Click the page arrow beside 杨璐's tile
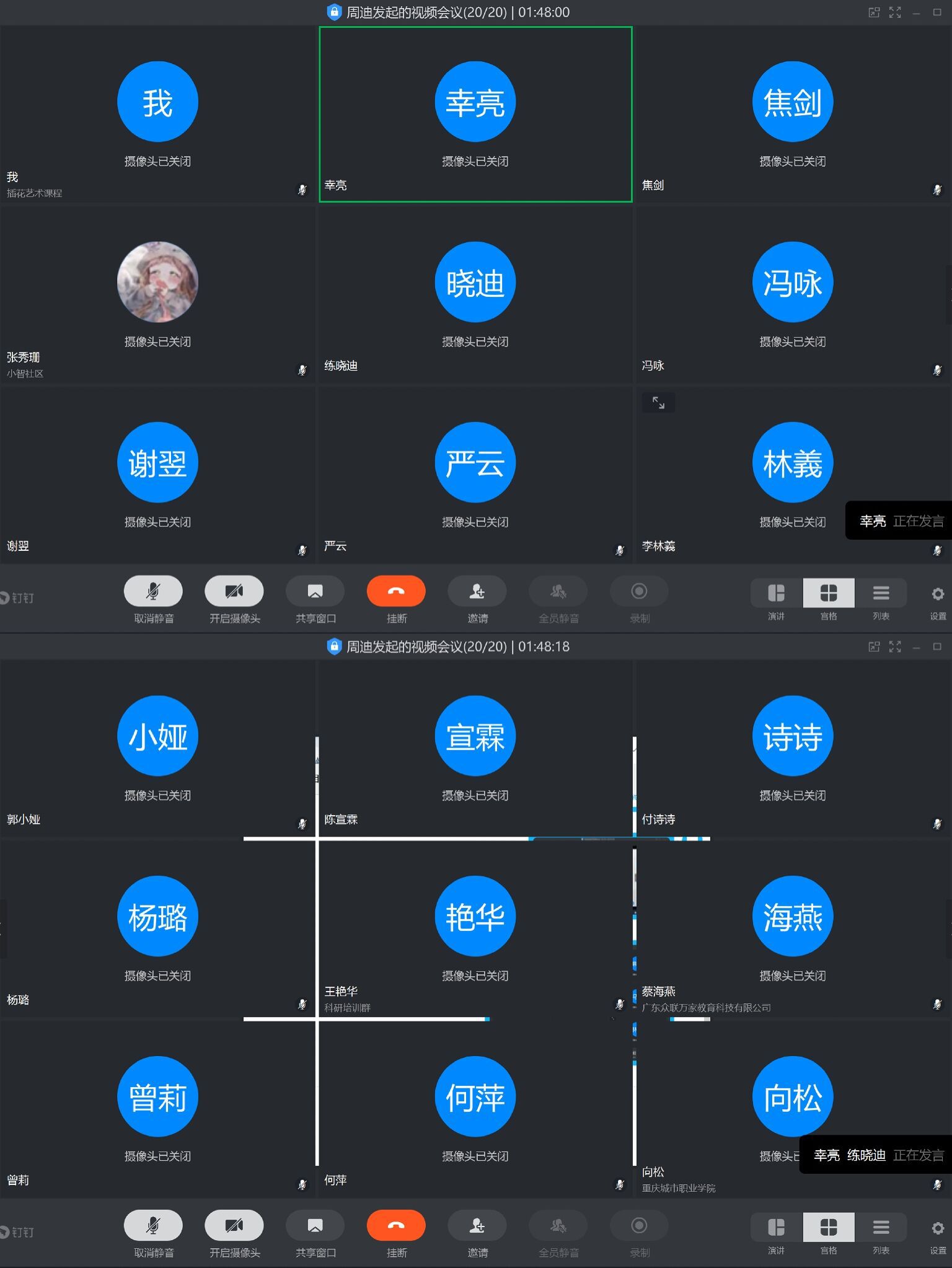 click(3, 928)
